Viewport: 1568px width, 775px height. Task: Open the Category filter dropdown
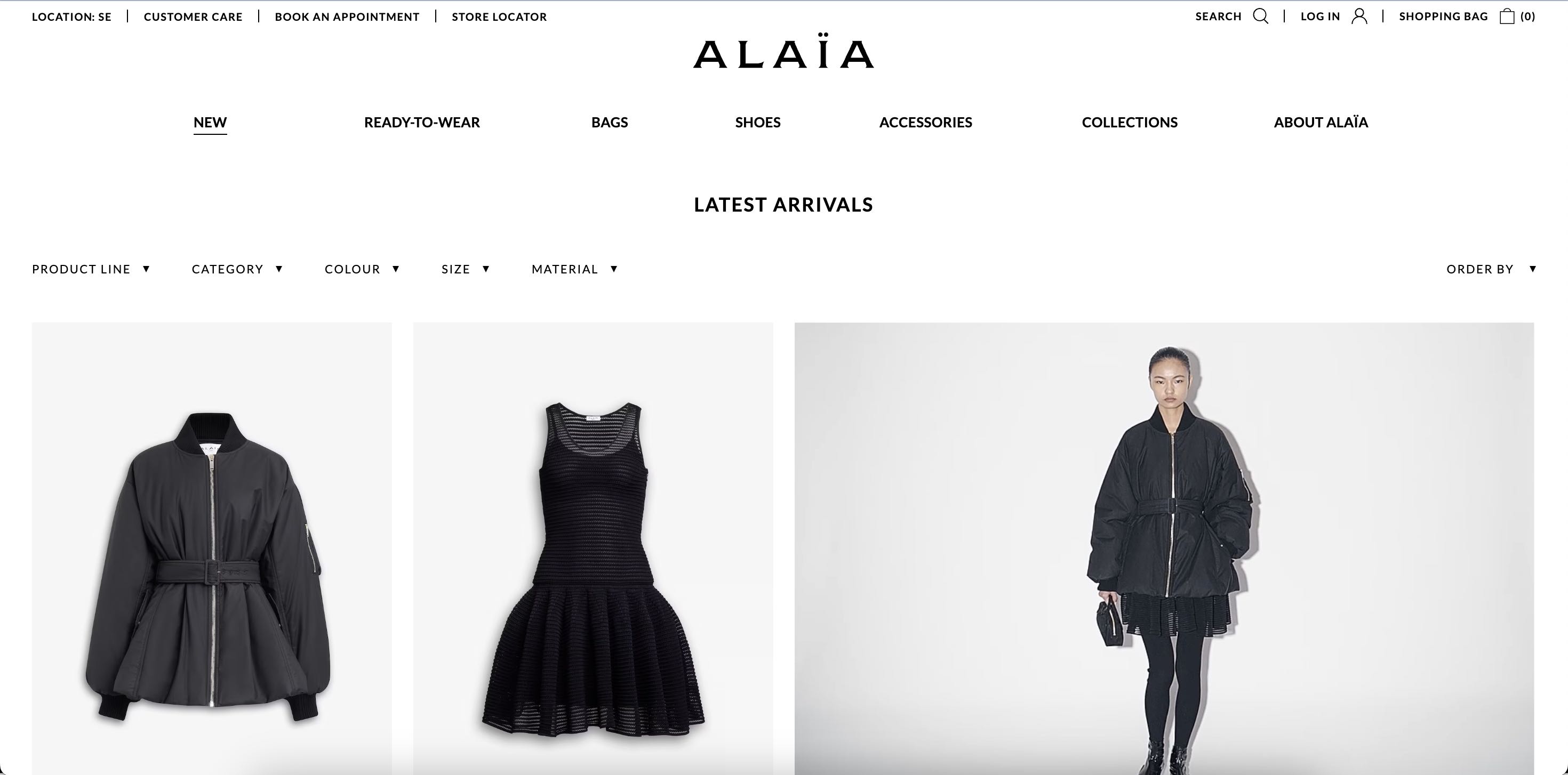(237, 269)
